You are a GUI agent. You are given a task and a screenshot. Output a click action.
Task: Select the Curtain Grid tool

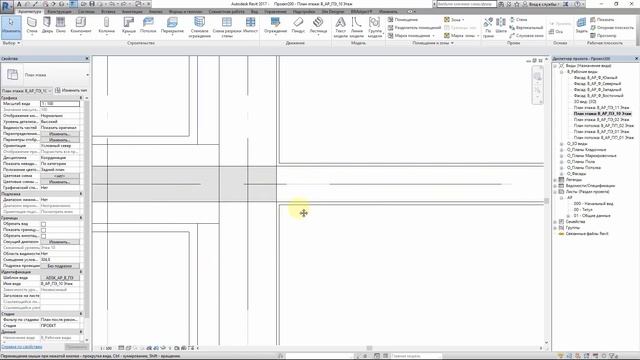(227, 27)
